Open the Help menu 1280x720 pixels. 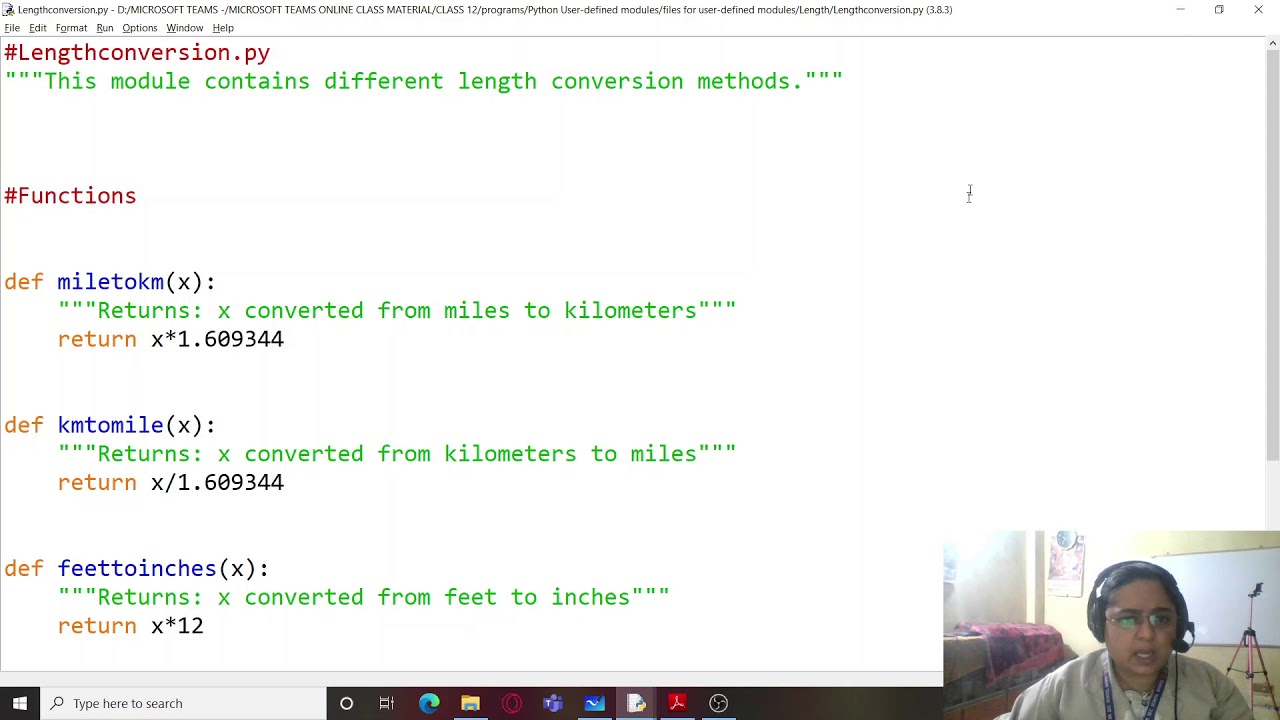pyautogui.click(x=223, y=28)
